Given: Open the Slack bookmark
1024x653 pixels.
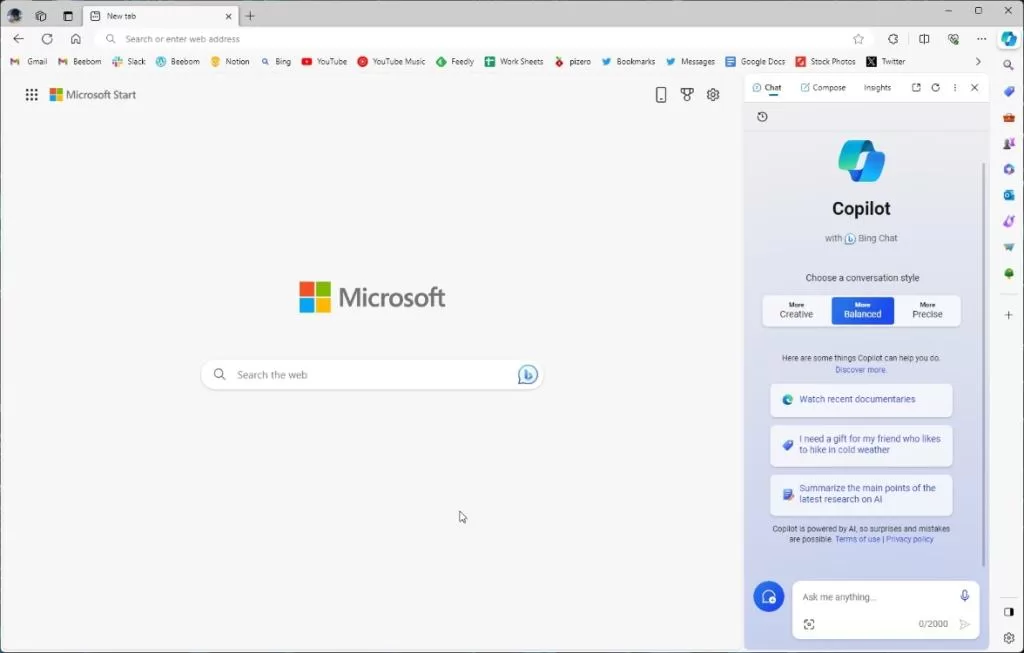Looking at the screenshot, I should [x=129, y=61].
